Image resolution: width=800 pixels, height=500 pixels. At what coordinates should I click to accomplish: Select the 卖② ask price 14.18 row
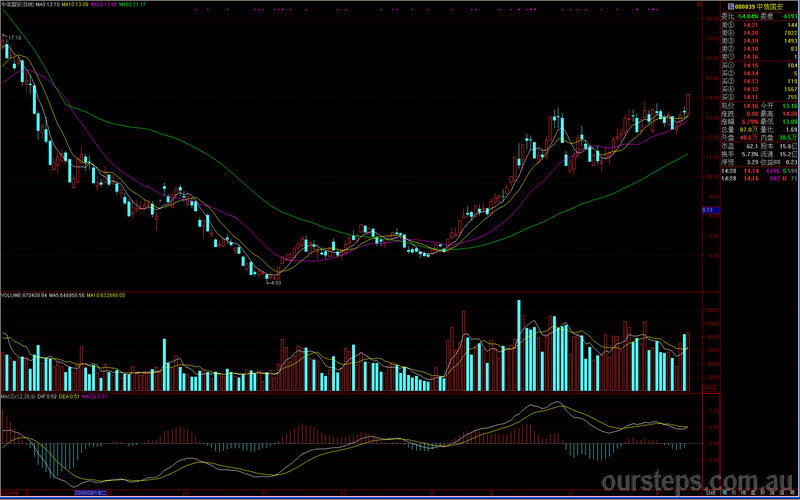[x=759, y=49]
